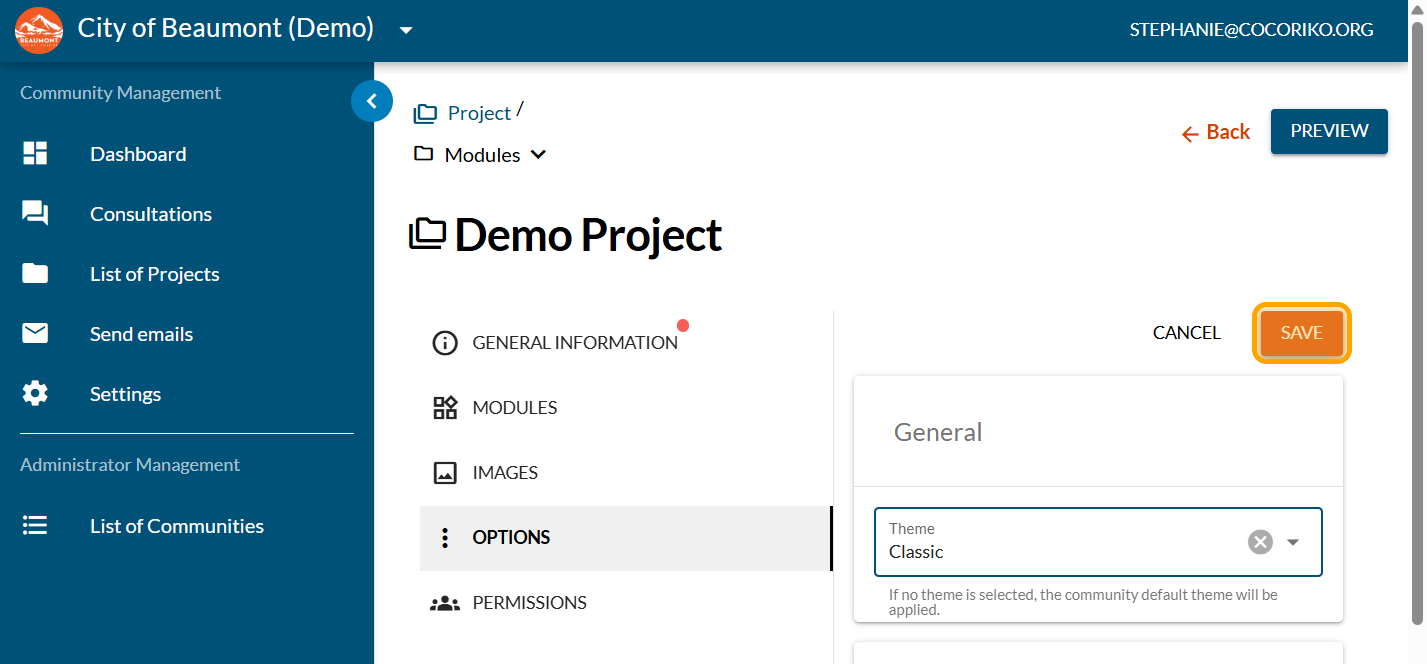
Task: Click the Cancel button
Action: (x=1186, y=333)
